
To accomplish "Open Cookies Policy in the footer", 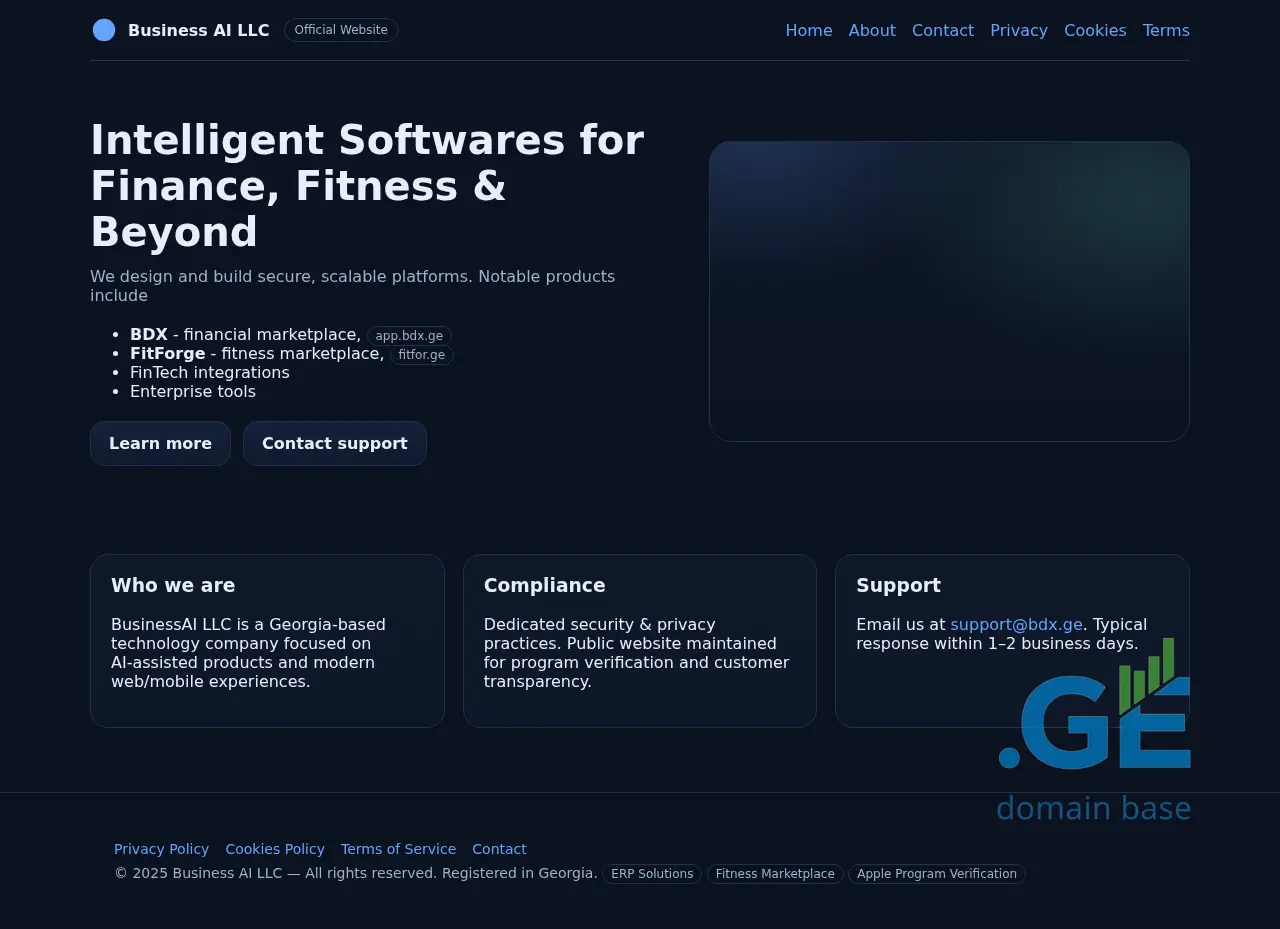I will click(275, 849).
